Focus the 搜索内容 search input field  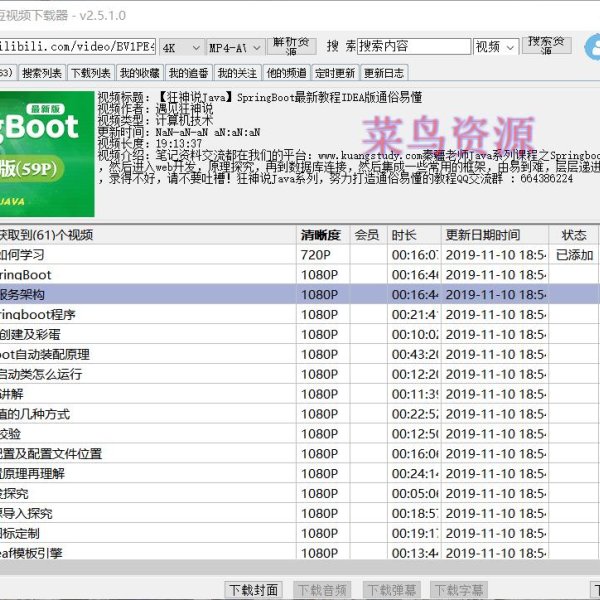tap(412, 47)
